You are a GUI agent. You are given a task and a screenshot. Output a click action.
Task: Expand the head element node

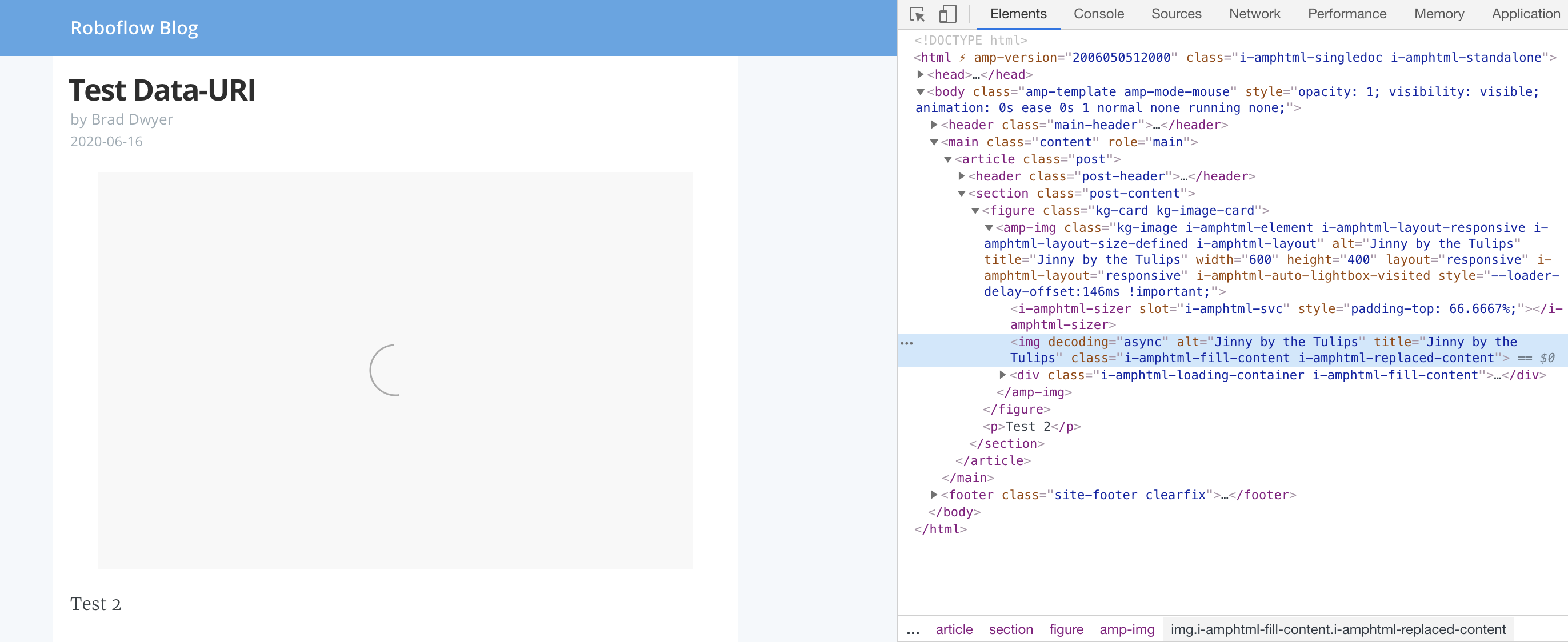coord(921,74)
